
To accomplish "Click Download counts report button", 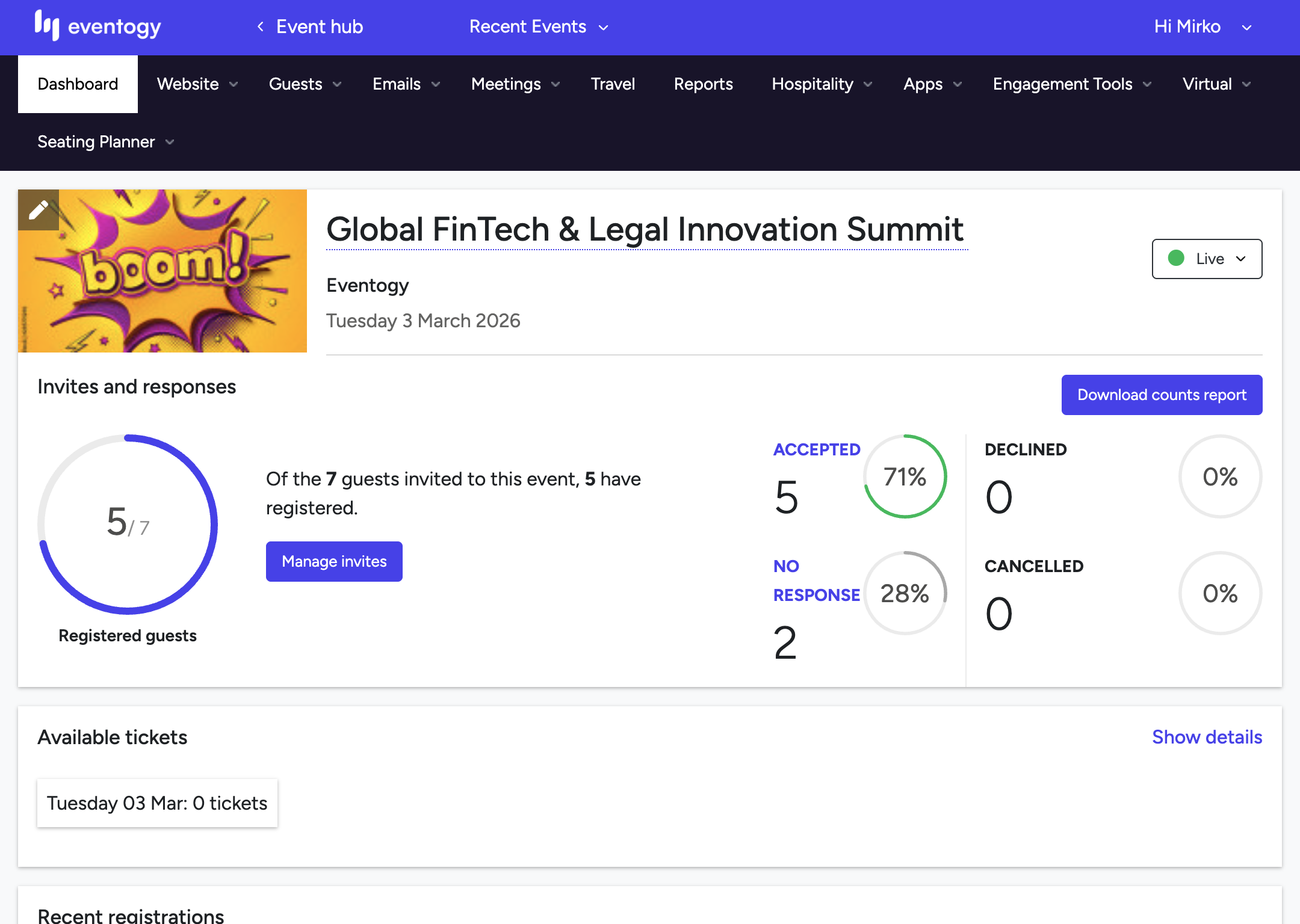I will point(1162,395).
